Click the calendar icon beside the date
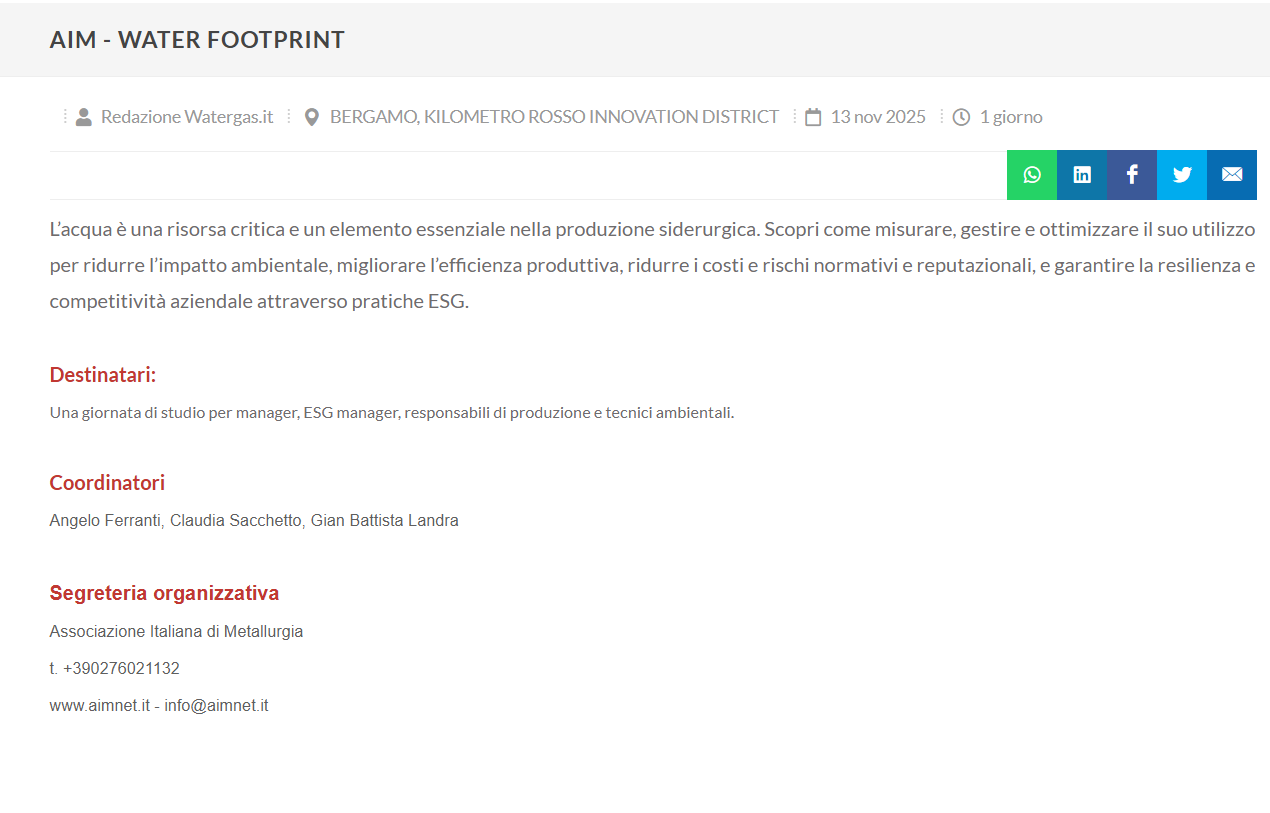Image resolution: width=1270 pixels, height=813 pixels. pyautogui.click(x=813, y=117)
